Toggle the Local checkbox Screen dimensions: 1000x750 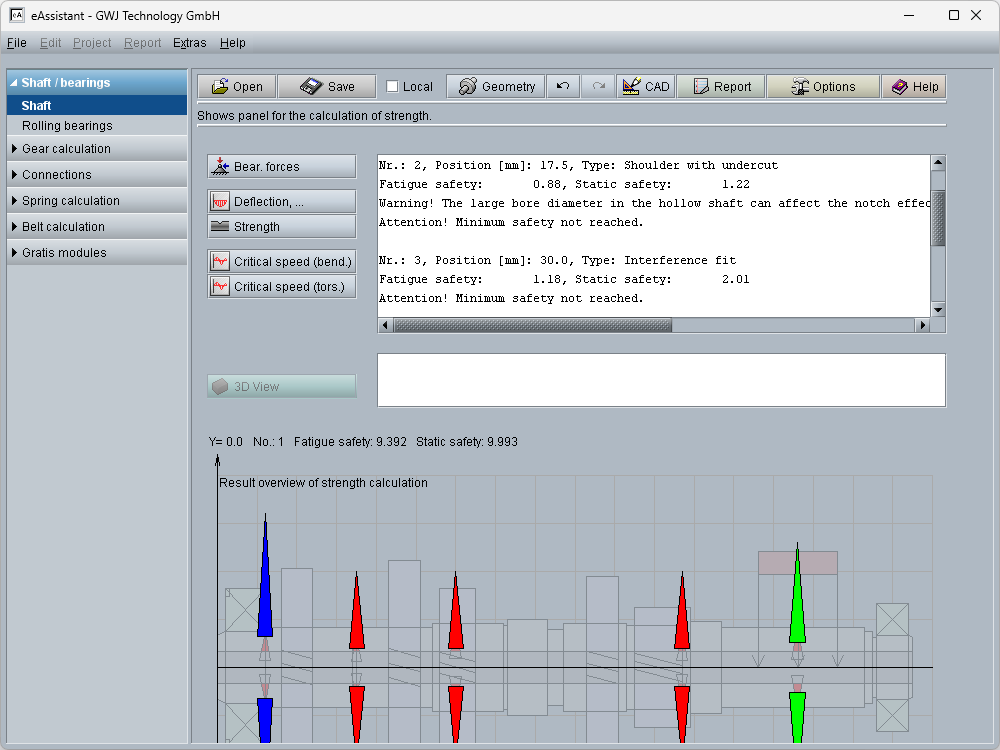(392, 87)
